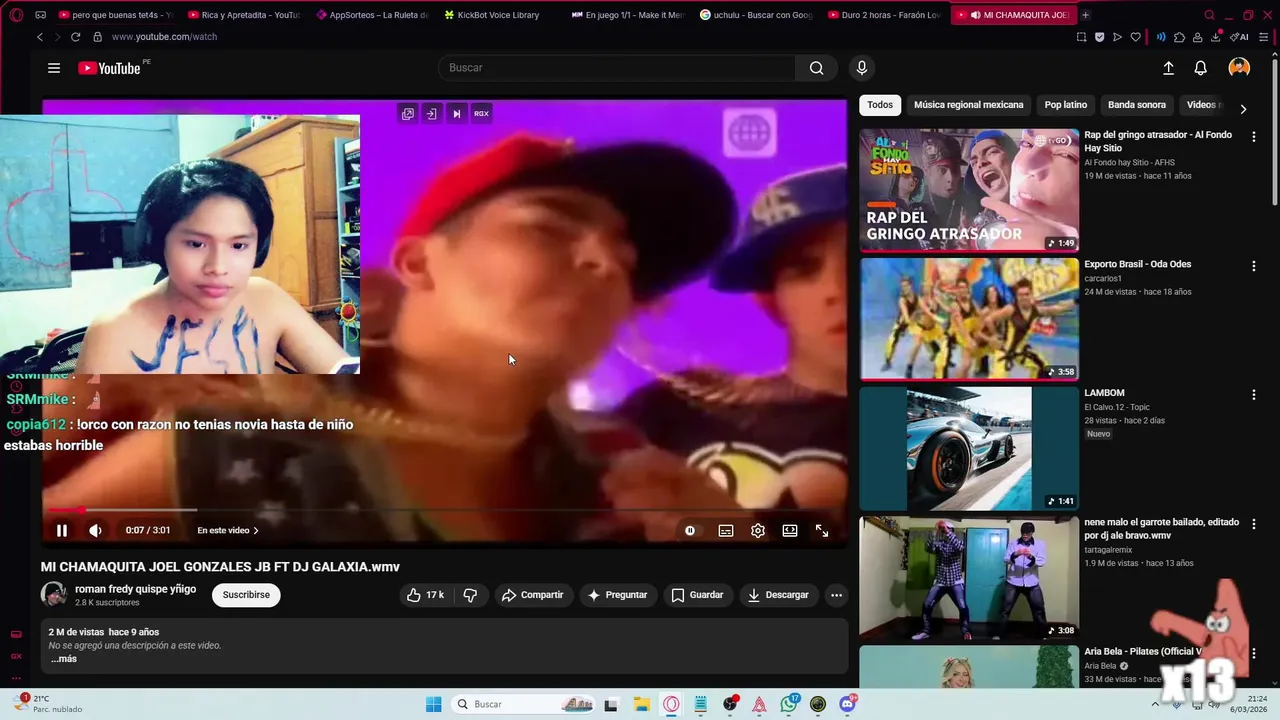The image size is (1280, 720).
Task: Open the upload/create video icon
Action: 1168,68
